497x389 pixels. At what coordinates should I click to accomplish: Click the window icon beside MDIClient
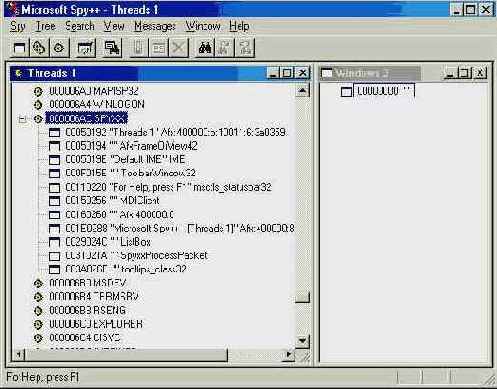point(54,201)
